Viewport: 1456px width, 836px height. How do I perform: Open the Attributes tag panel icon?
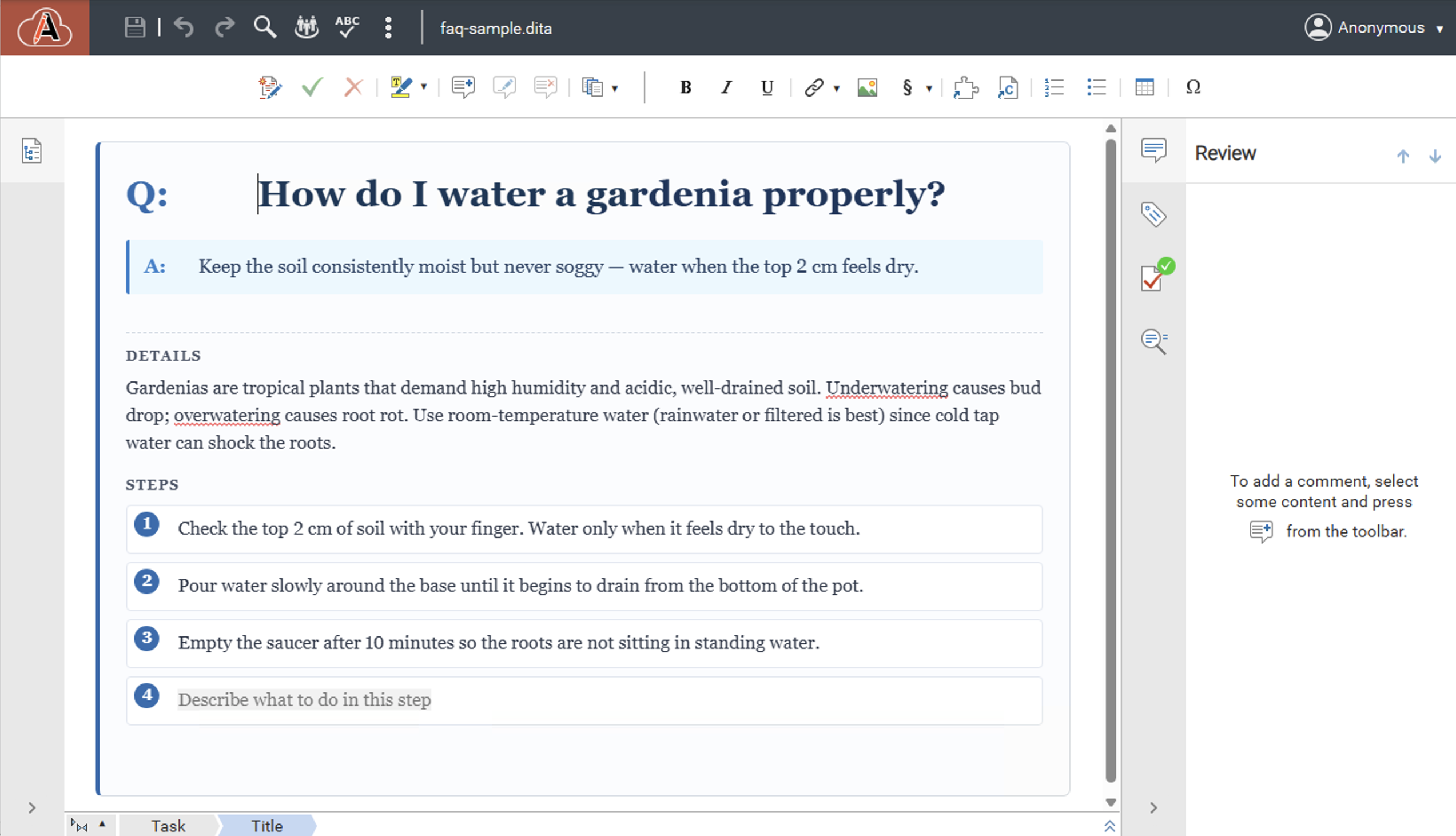tap(1153, 215)
